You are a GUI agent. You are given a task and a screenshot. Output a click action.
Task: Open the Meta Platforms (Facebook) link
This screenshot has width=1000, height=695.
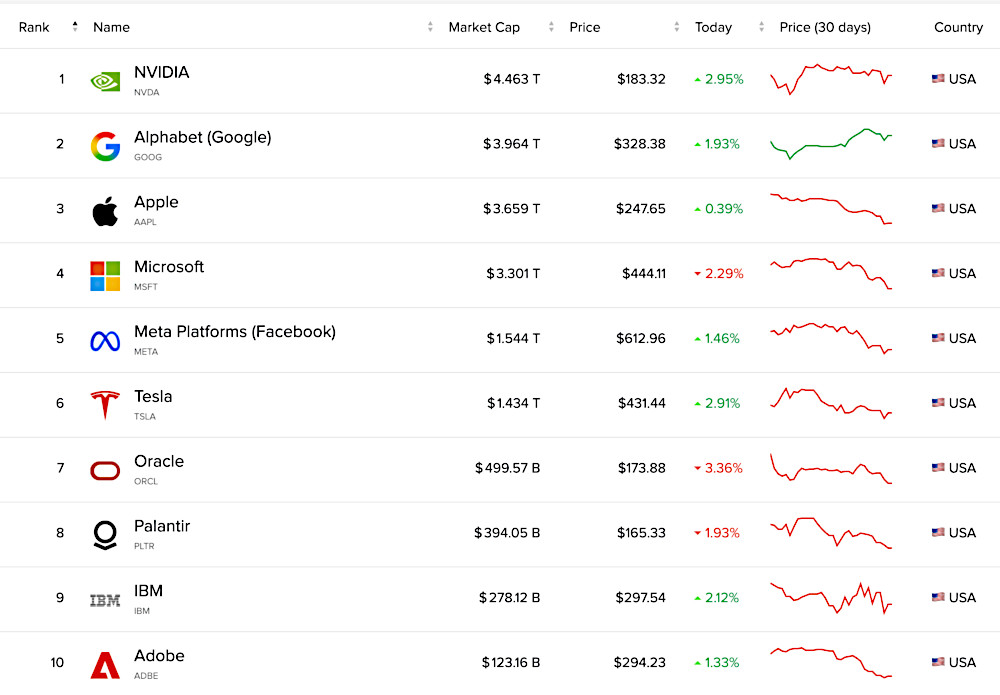pyautogui.click(x=234, y=332)
